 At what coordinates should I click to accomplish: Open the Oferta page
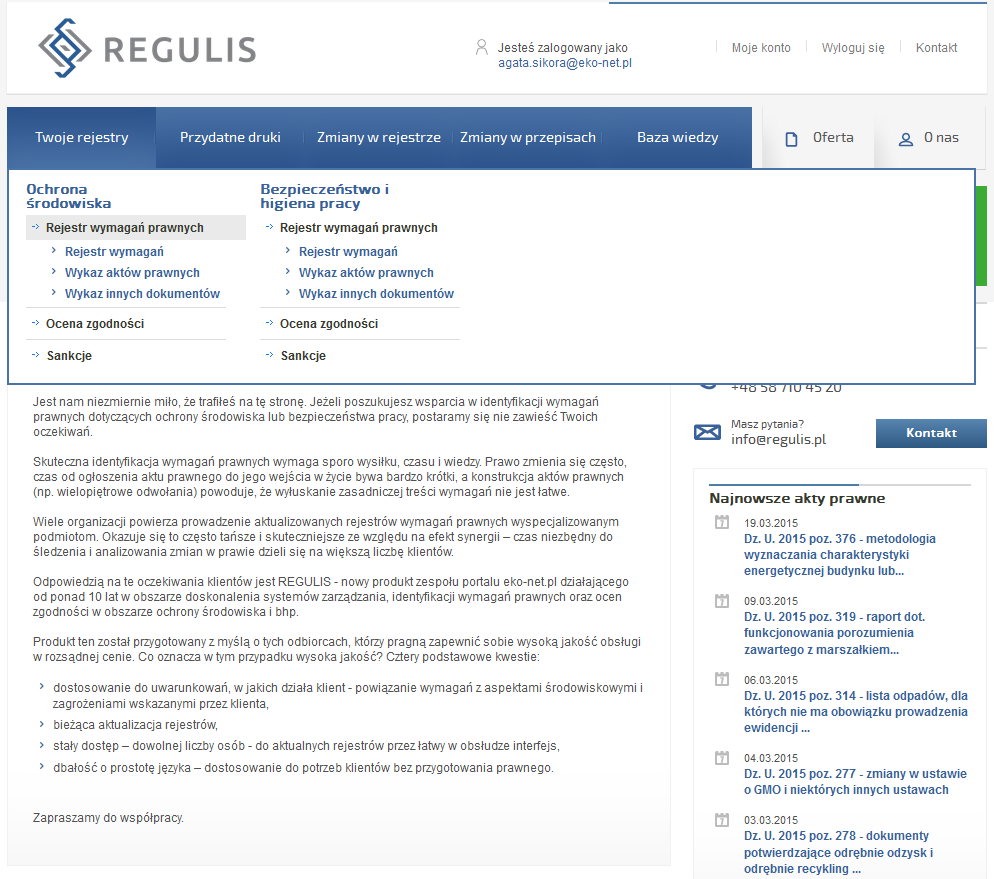coord(819,138)
